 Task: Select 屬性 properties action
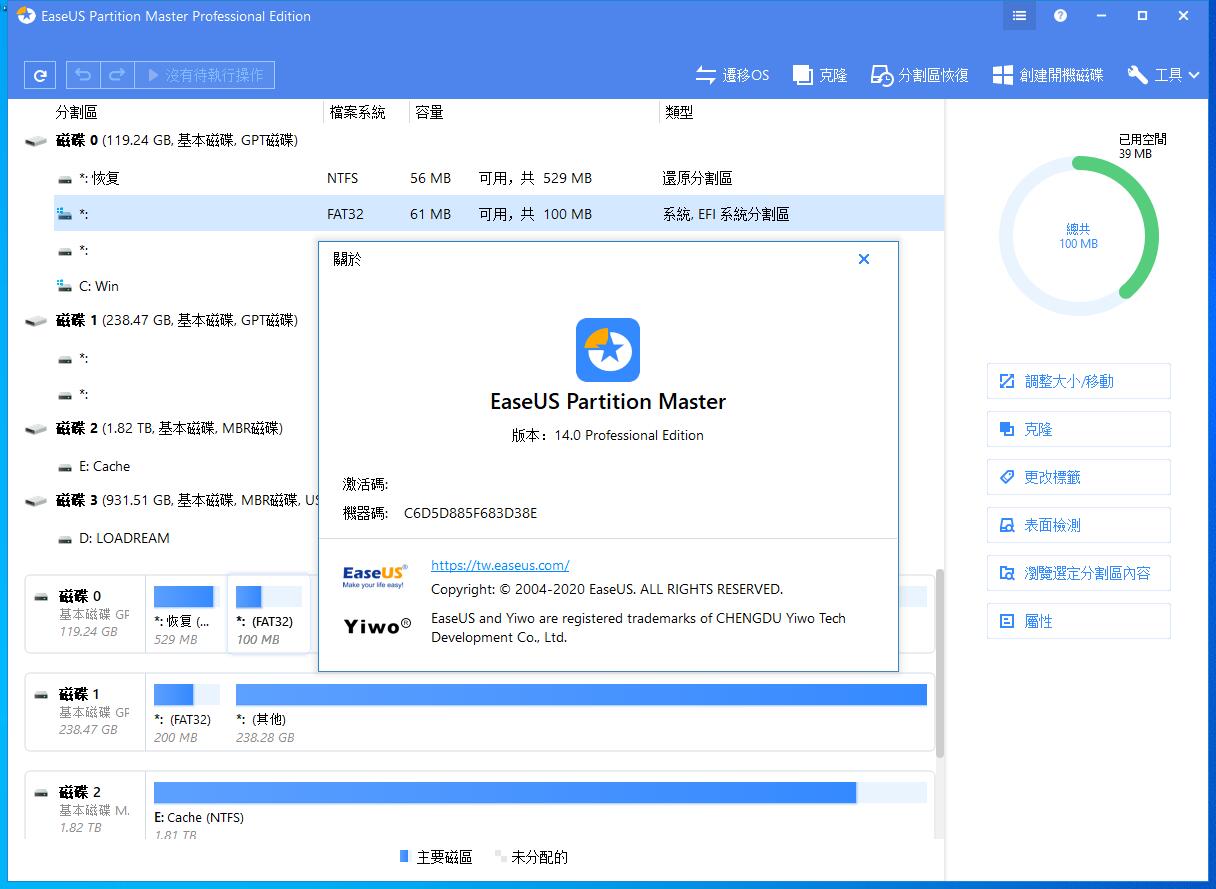point(1078,621)
